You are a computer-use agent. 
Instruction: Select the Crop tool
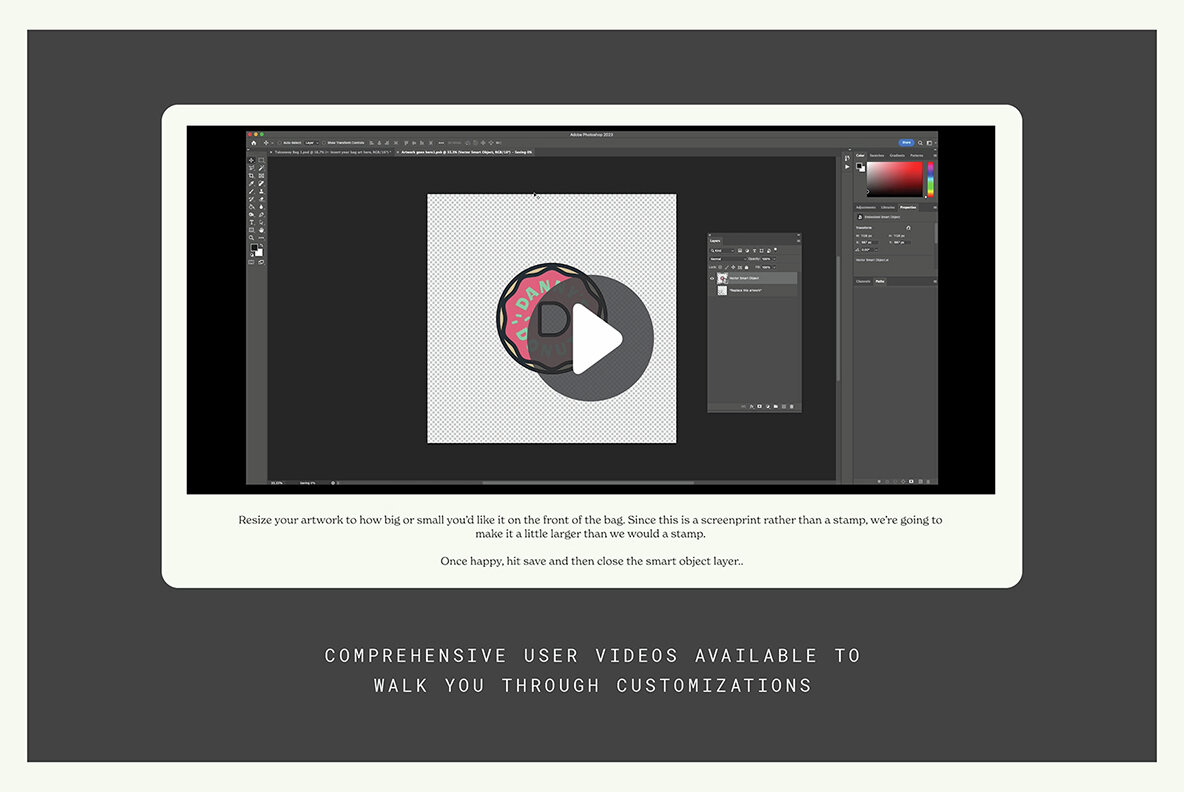251,176
